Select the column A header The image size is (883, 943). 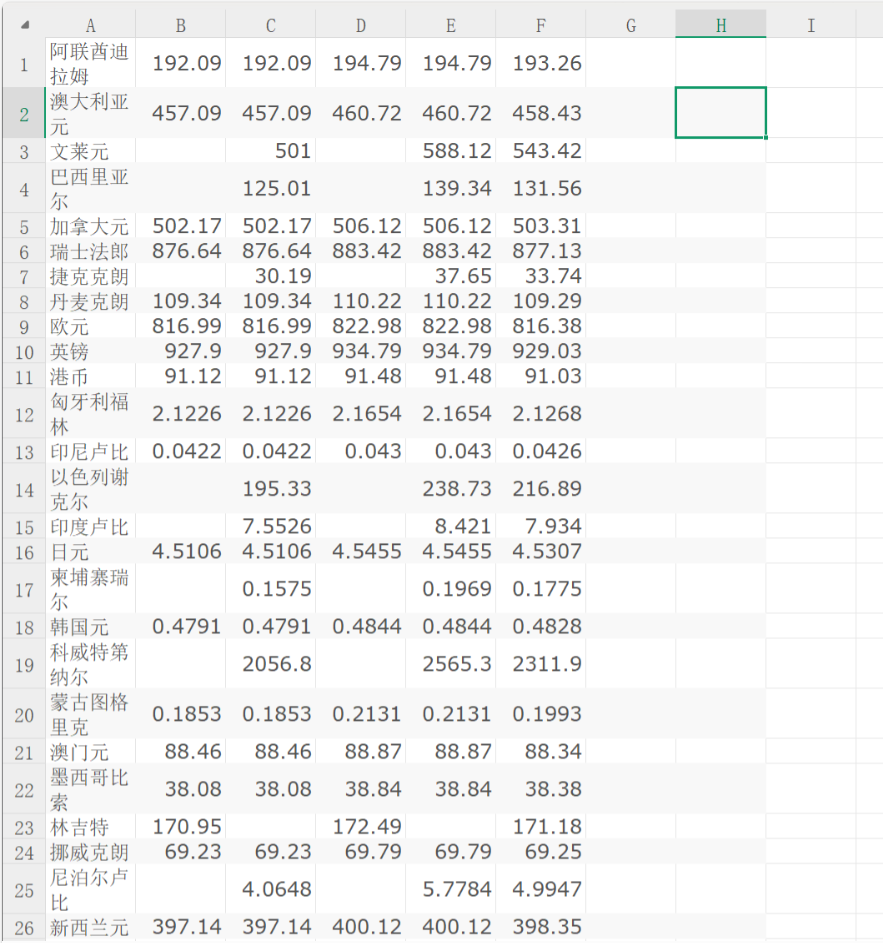click(90, 23)
